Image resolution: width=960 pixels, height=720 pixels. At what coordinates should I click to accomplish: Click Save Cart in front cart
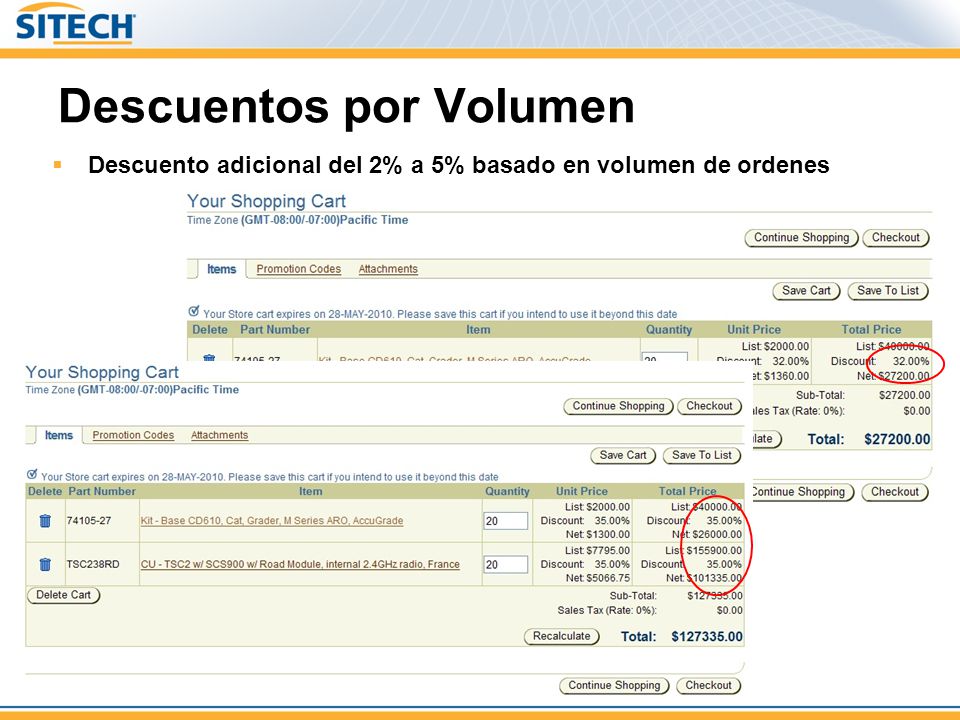pyautogui.click(x=623, y=456)
